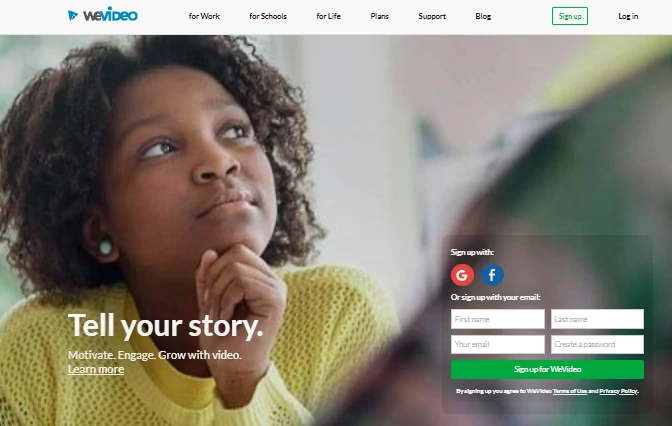Open the for Work menu
The height and width of the screenshot is (426, 672).
[204, 16]
